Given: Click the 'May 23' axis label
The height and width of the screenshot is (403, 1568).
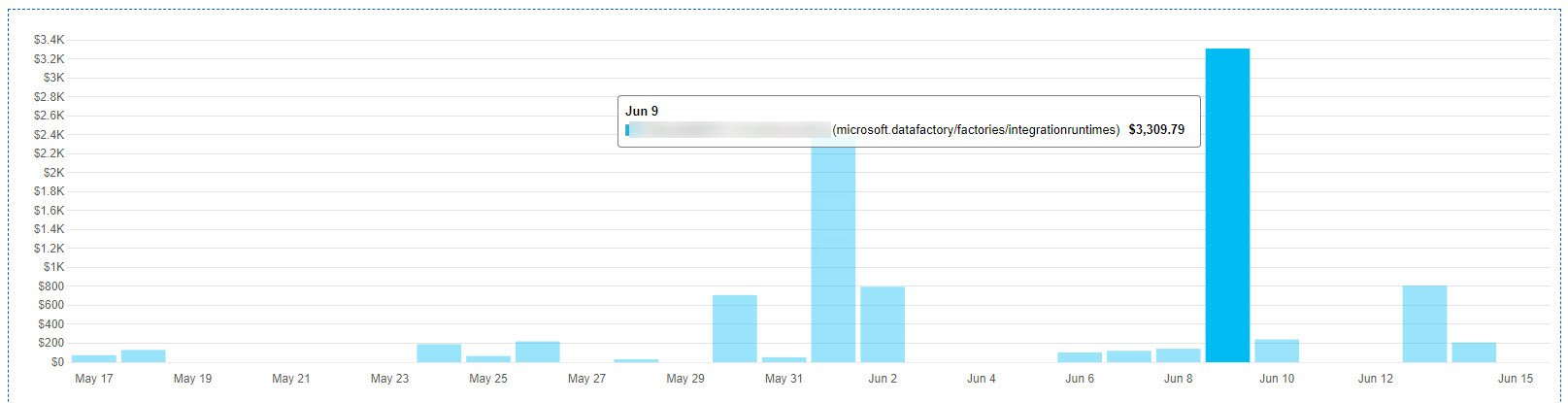Looking at the screenshot, I should pyautogui.click(x=389, y=379).
